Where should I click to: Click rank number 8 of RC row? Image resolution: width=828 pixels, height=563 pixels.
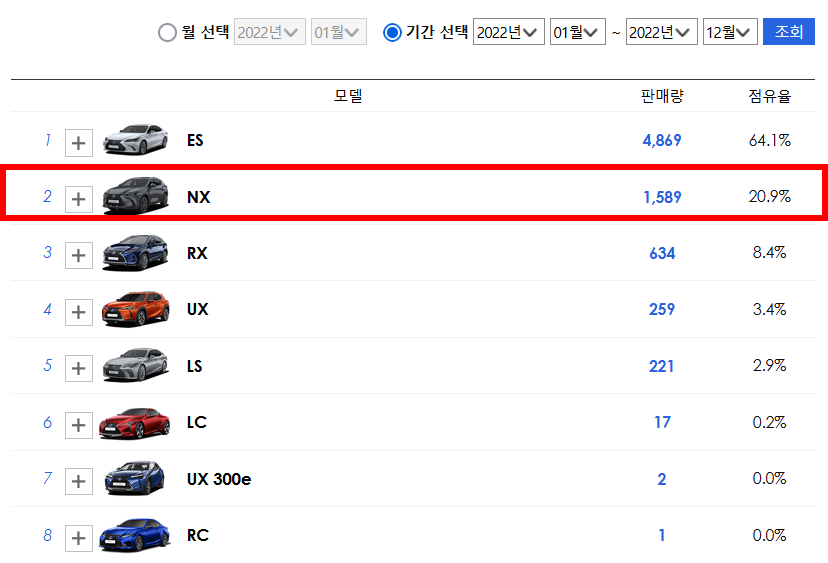point(48,535)
